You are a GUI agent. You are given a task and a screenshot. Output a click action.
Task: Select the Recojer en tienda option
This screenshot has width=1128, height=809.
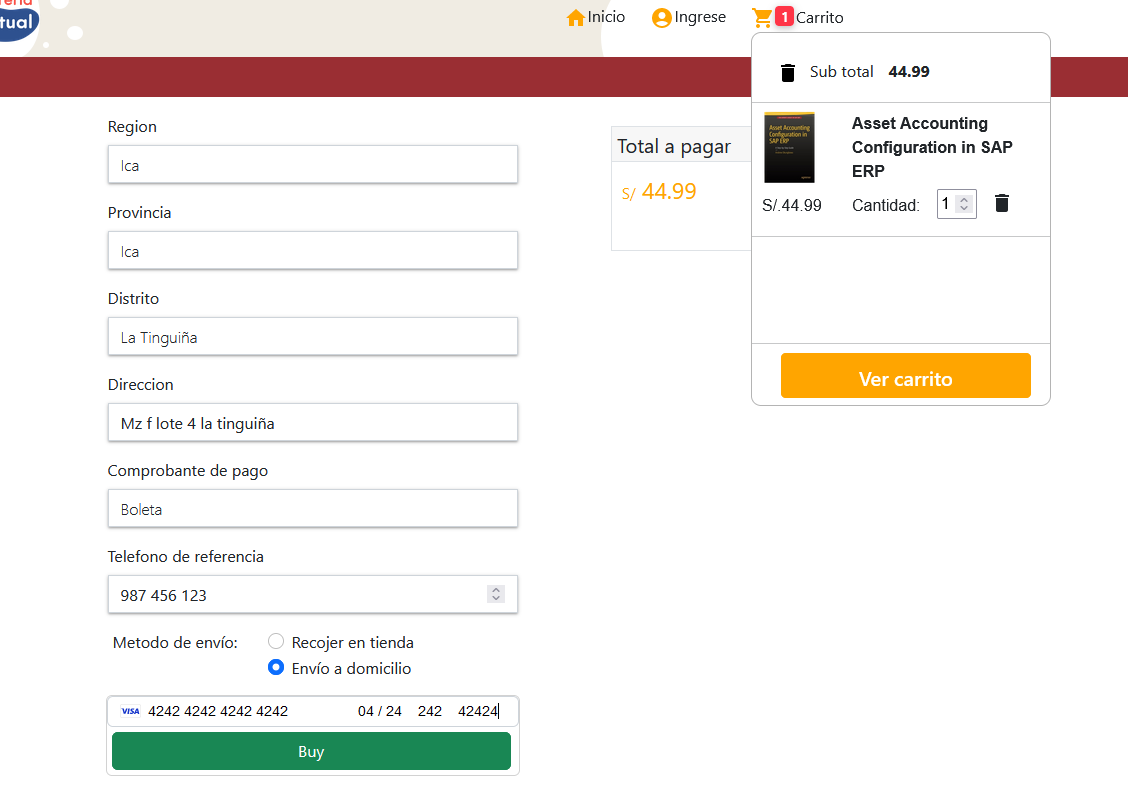275,642
